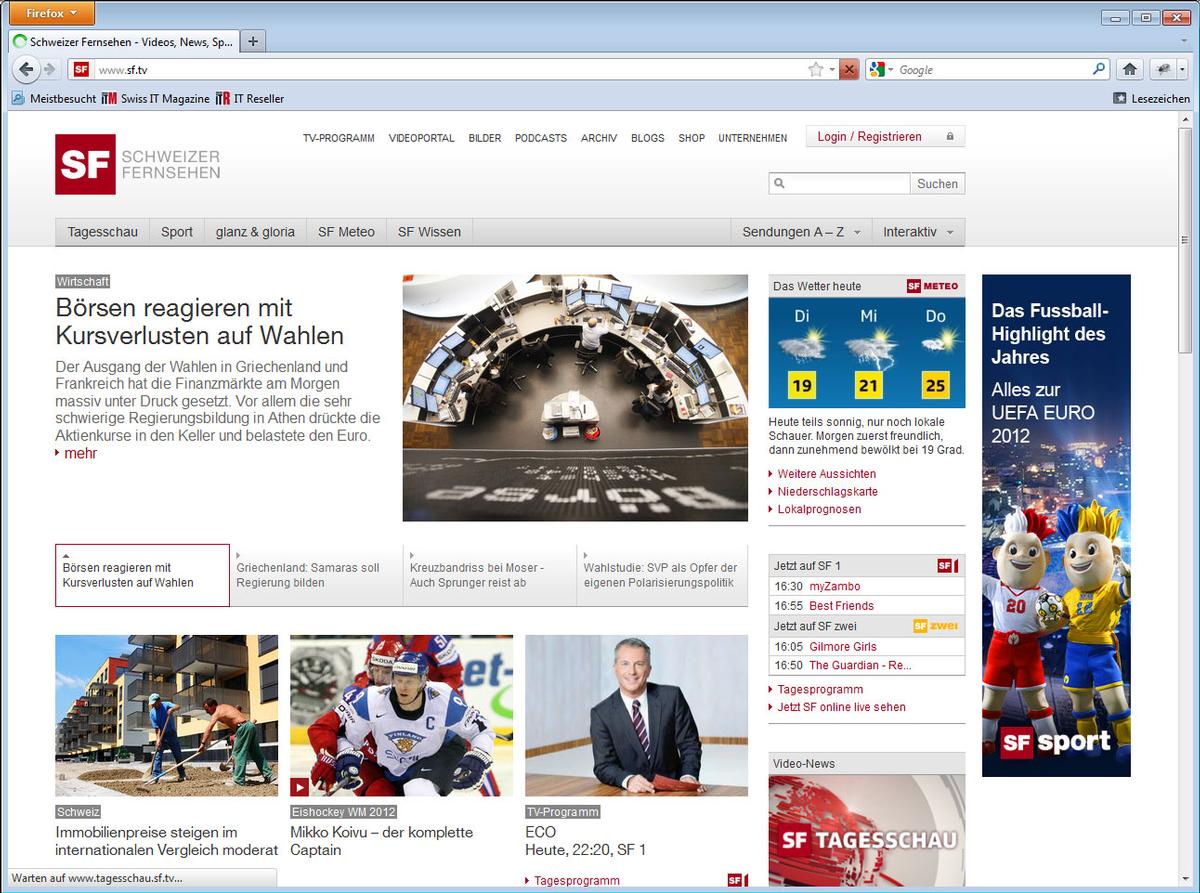The width and height of the screenshot is (1200, 893).
Task: Click the SF Meteo logo in the weather box
Action: click(x=933, y=286)
